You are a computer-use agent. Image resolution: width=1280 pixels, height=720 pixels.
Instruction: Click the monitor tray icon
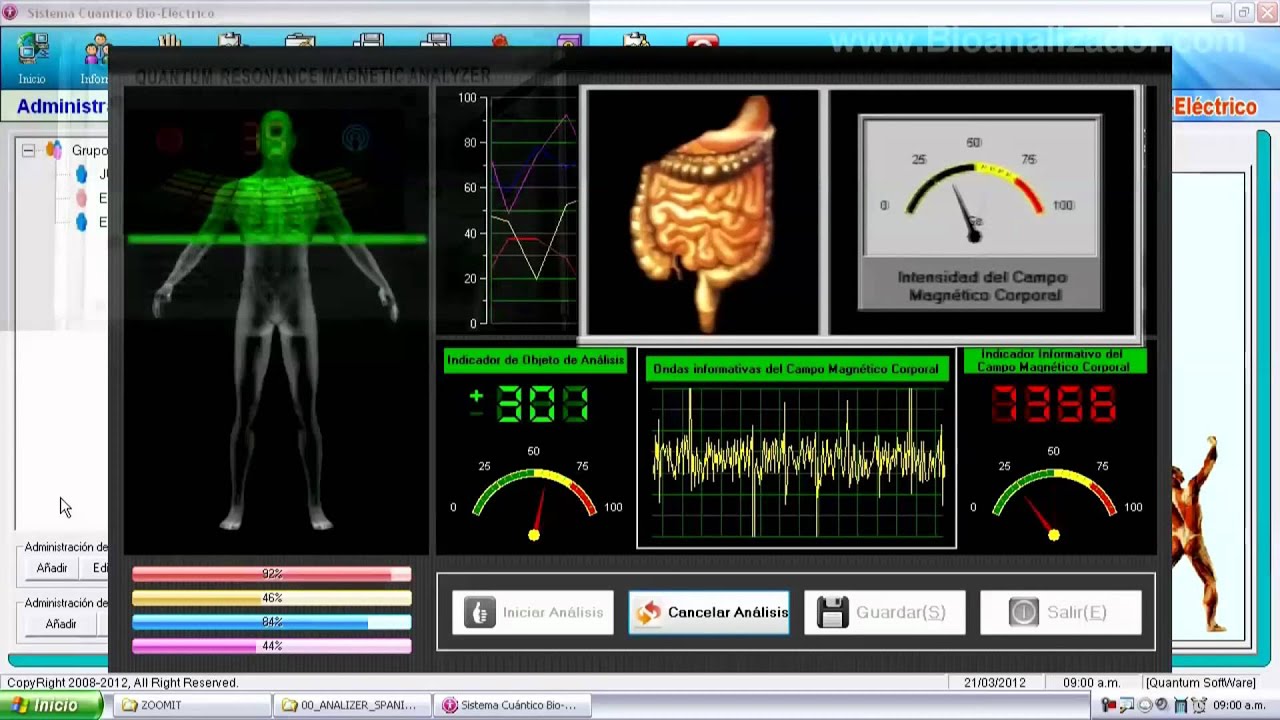tap(1129, 705)
